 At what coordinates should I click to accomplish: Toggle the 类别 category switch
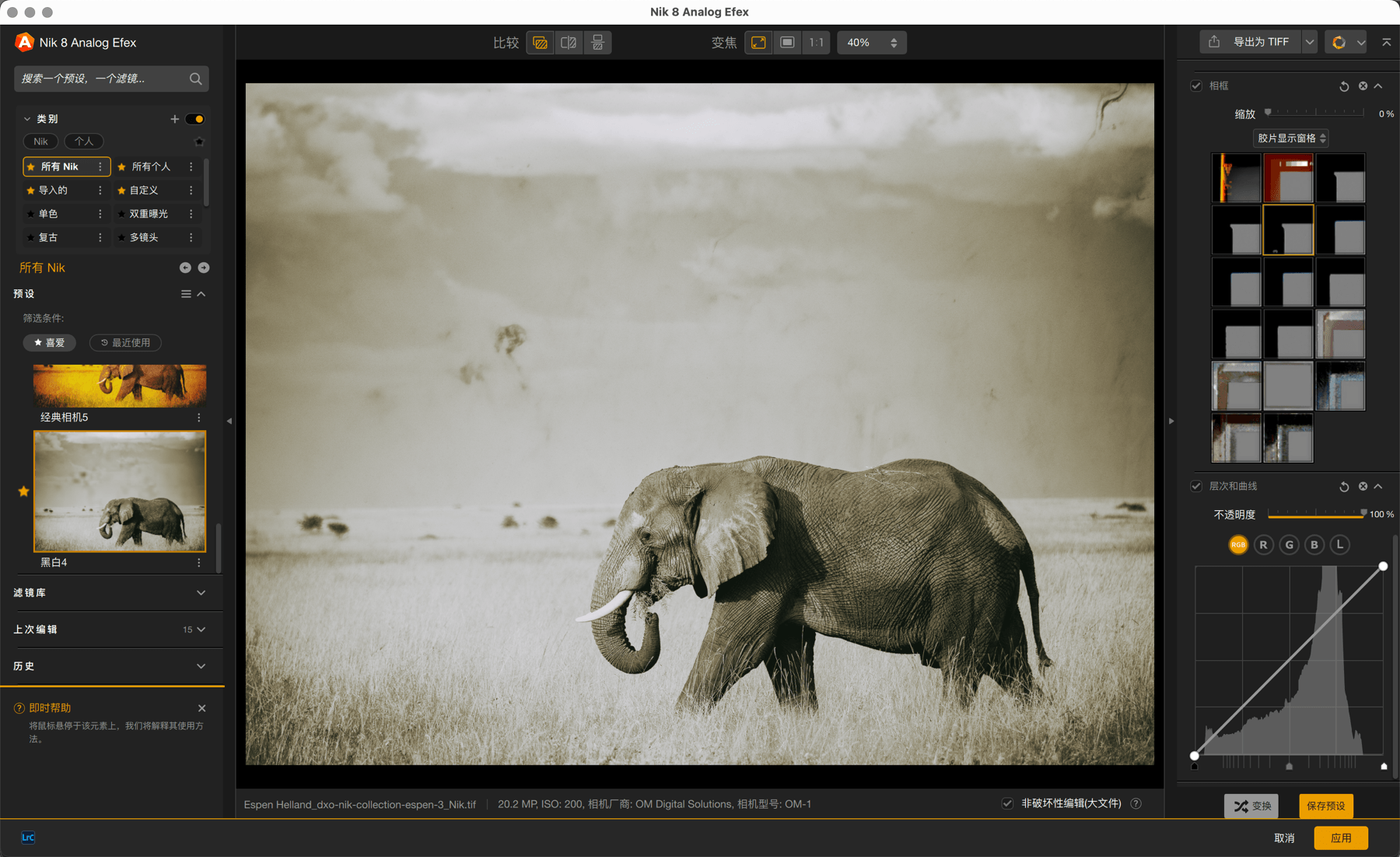(x=195, y=119)
